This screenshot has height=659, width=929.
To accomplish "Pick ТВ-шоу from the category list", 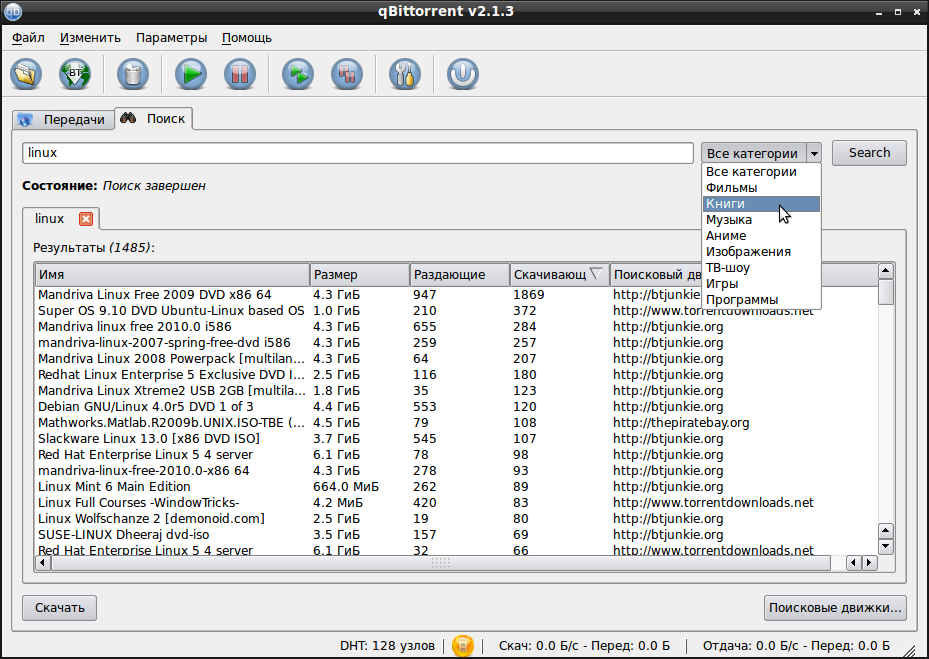I will coord(761,268).
